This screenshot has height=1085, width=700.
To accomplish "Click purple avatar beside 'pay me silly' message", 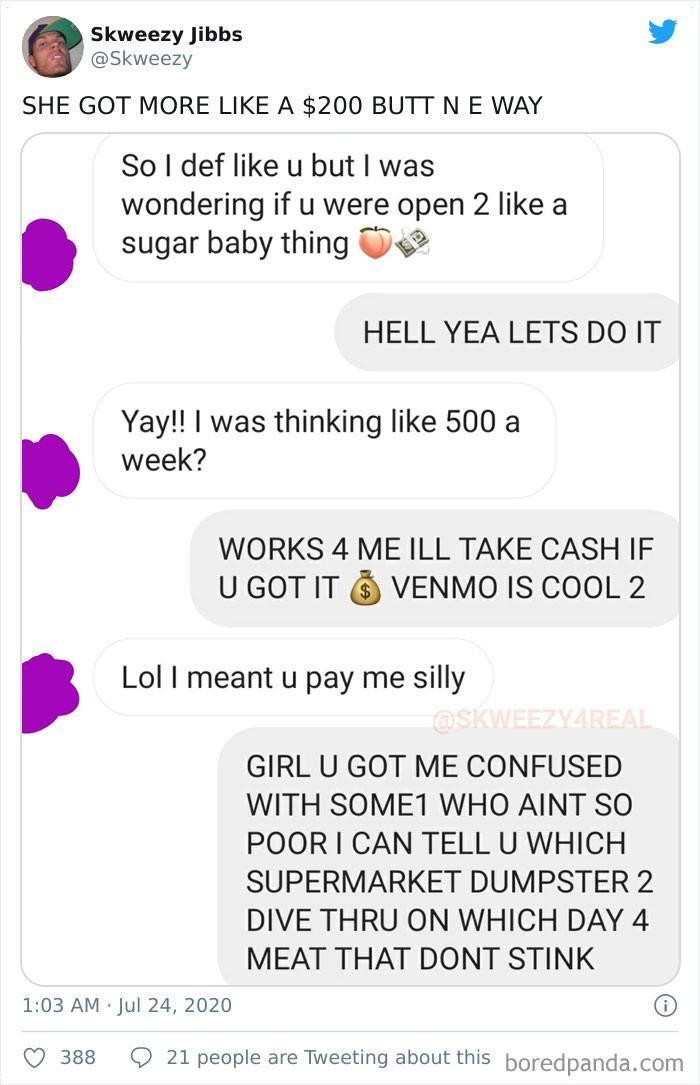I will pyautogui.click(x=50, y=693).
